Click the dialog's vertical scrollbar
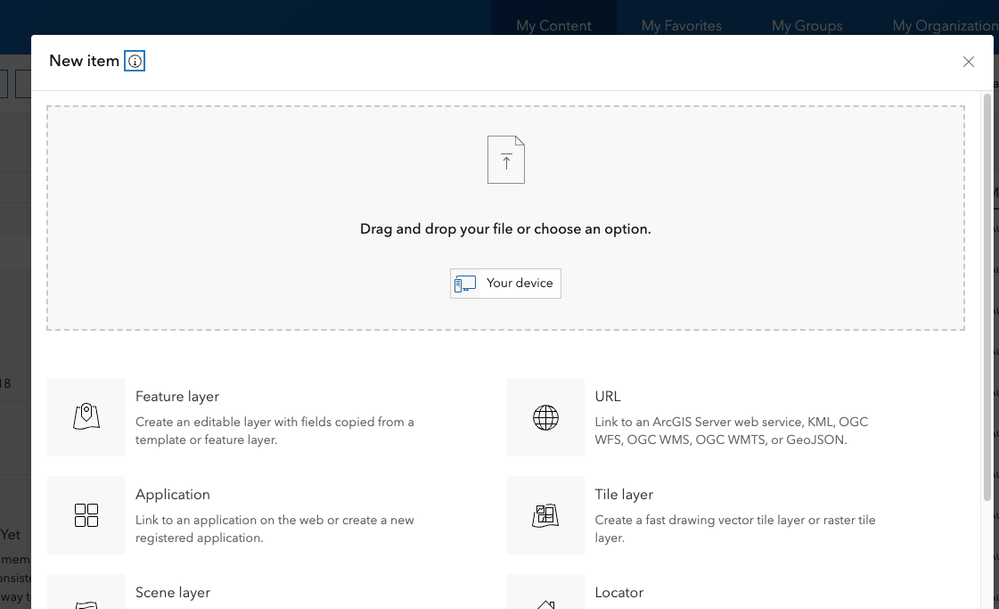Image resolution: width=999 pixels, height=609 pixels. point(987,300)
